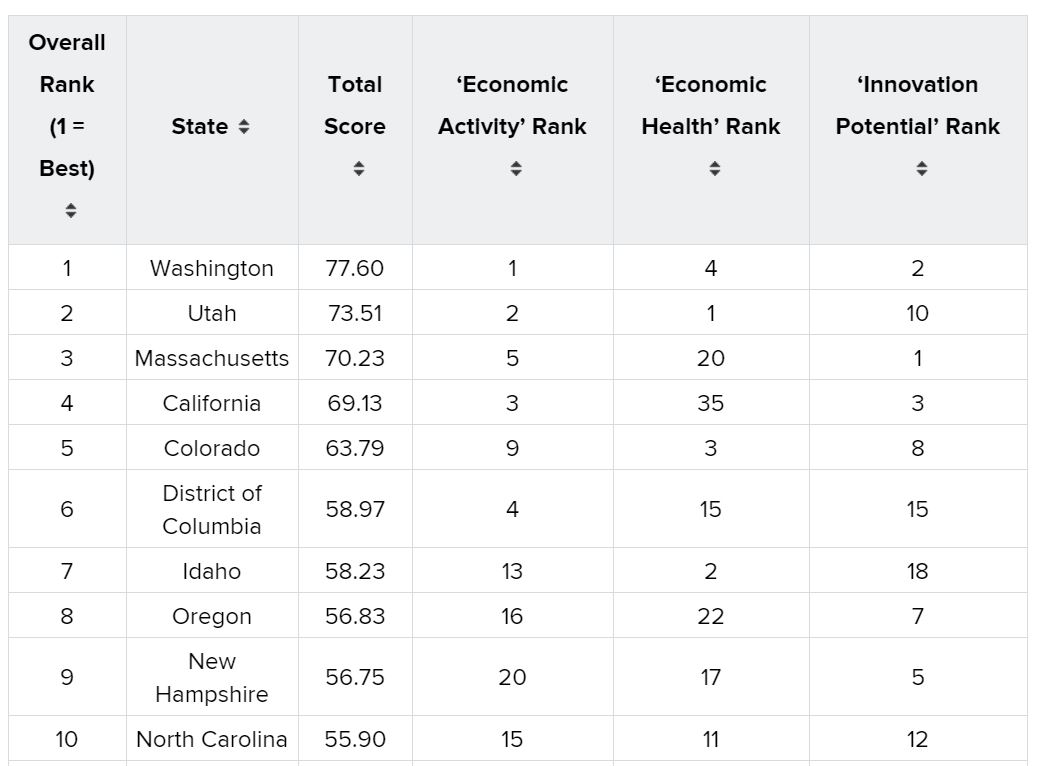This screenshot has height=766, width=1038.
Task: Click the Total Score header label
Action: pos(355,105)
